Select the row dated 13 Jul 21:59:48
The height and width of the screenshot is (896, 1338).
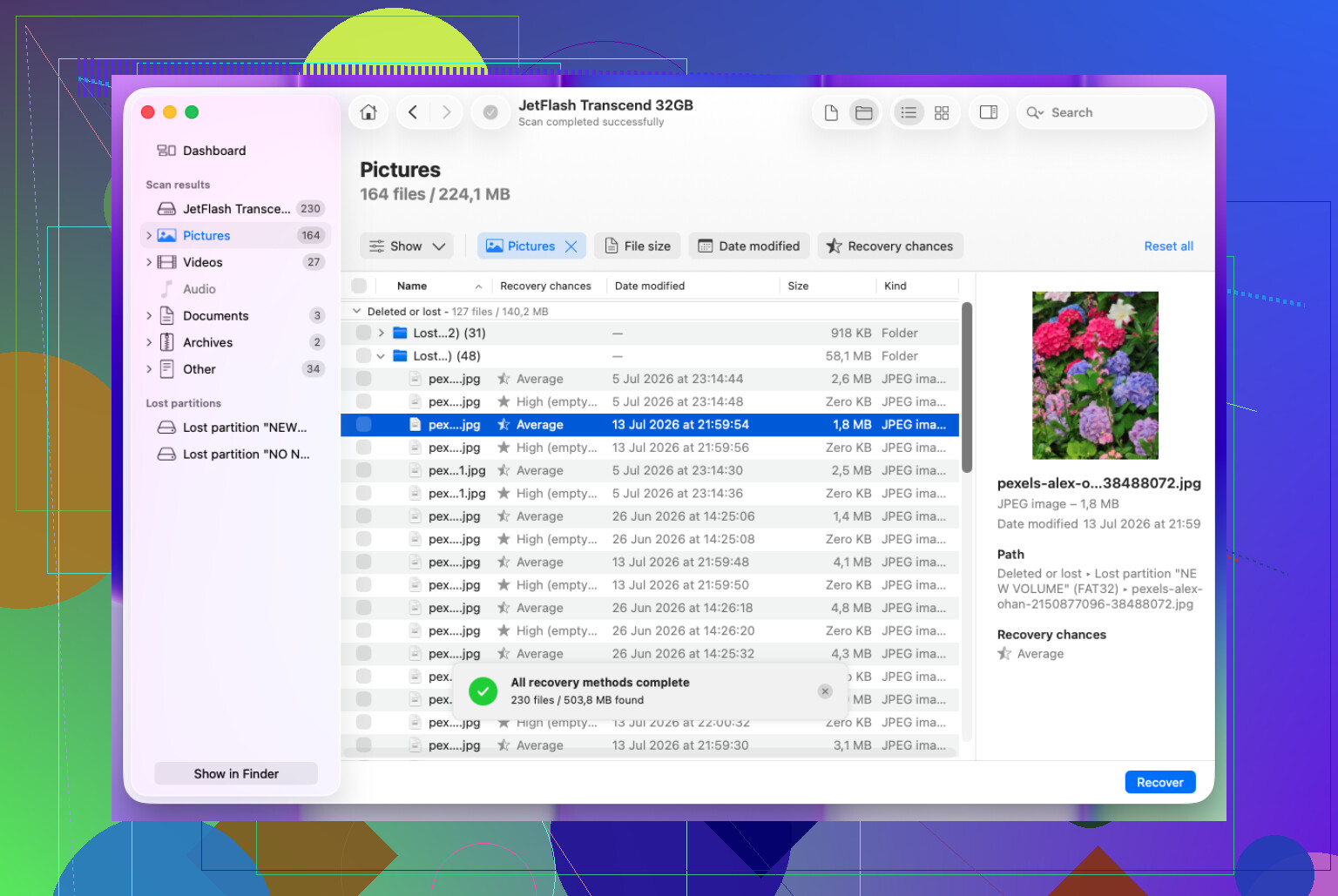[x=650, y=562]
